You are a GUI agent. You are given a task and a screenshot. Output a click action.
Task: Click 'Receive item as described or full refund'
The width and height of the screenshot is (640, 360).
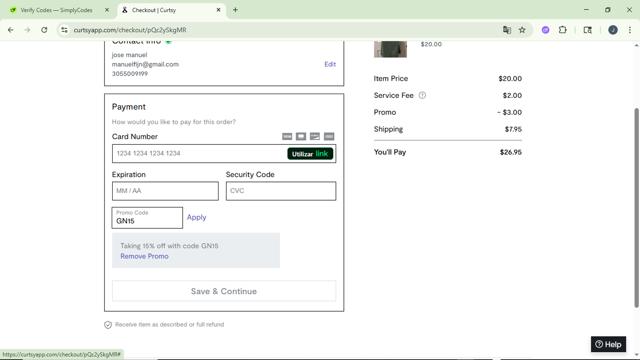point(169,324)
